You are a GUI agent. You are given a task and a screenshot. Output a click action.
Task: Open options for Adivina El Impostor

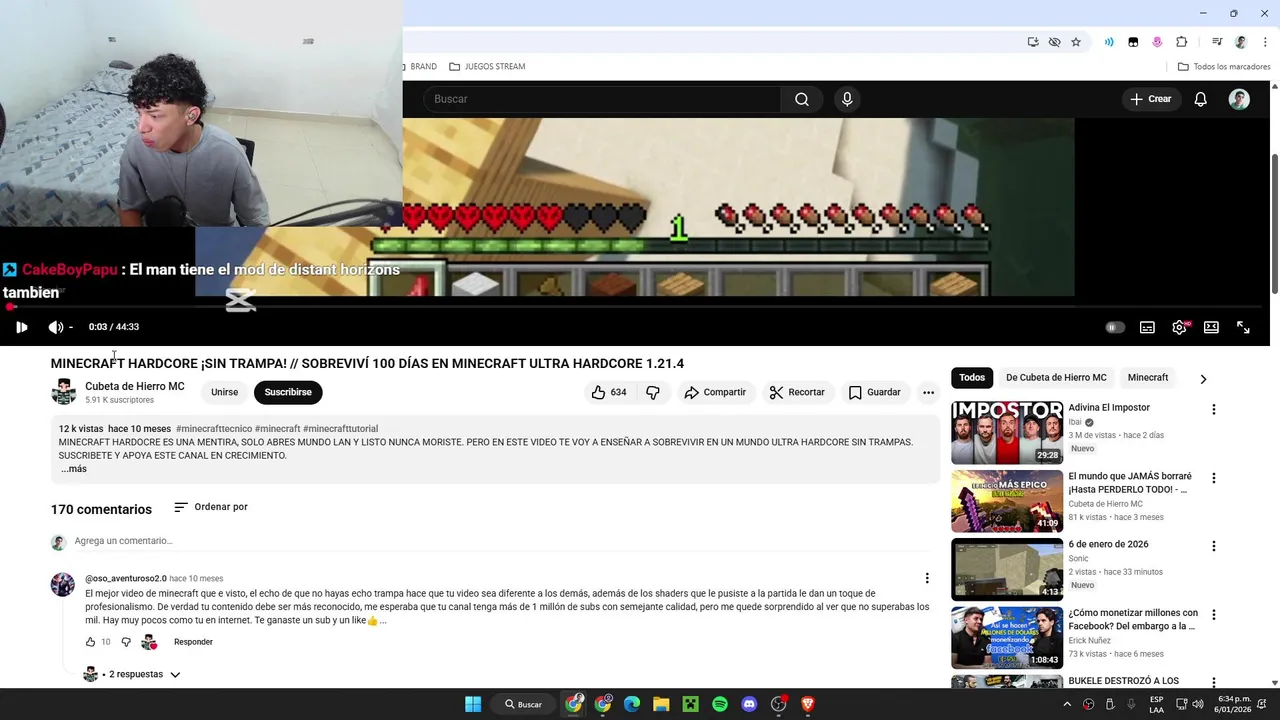click(1214, 410)
